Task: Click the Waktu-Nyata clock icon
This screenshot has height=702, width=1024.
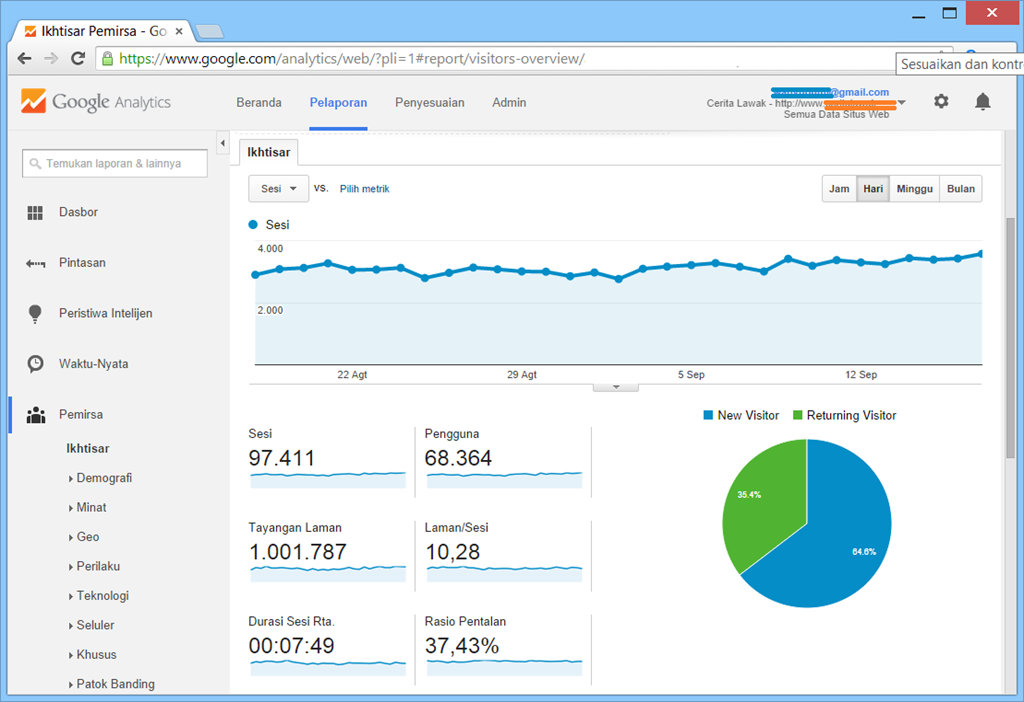Action: tap(35, 364)
